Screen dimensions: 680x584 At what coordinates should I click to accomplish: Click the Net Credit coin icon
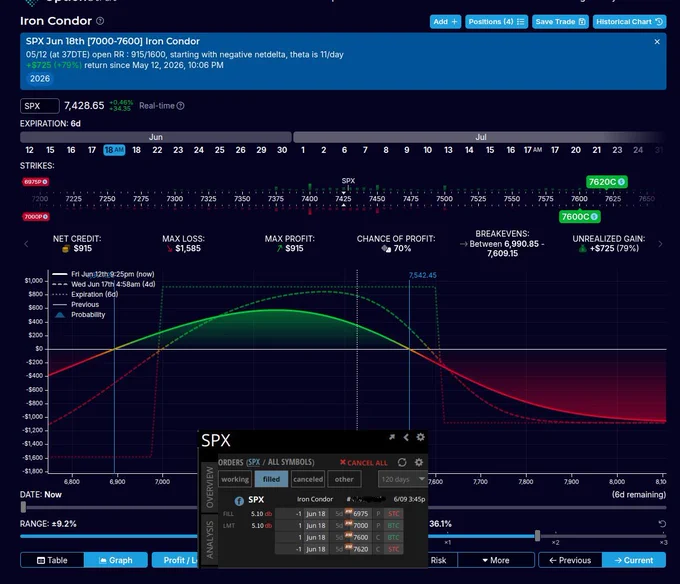point(66,248)
